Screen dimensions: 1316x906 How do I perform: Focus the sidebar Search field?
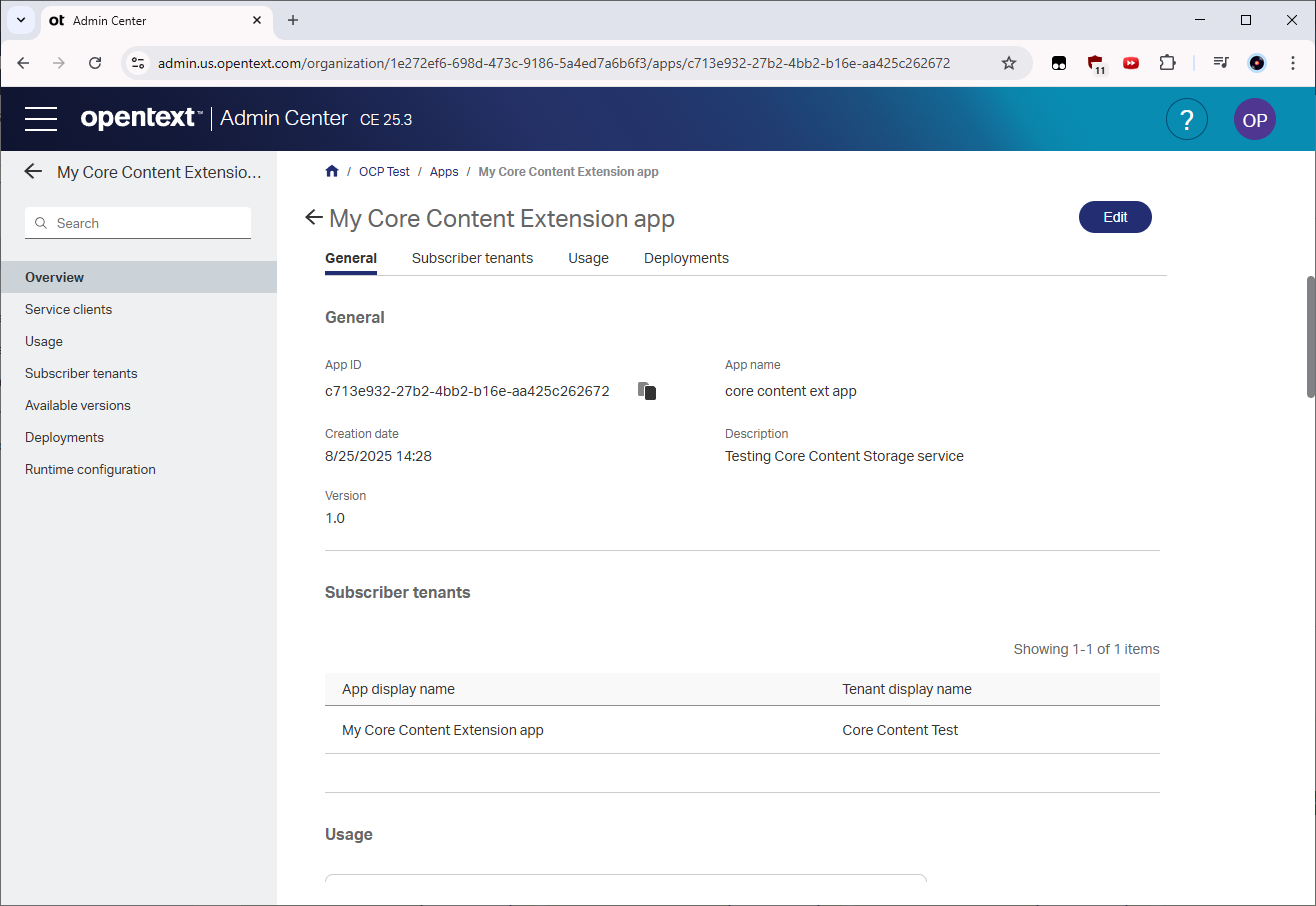[138, 223]
